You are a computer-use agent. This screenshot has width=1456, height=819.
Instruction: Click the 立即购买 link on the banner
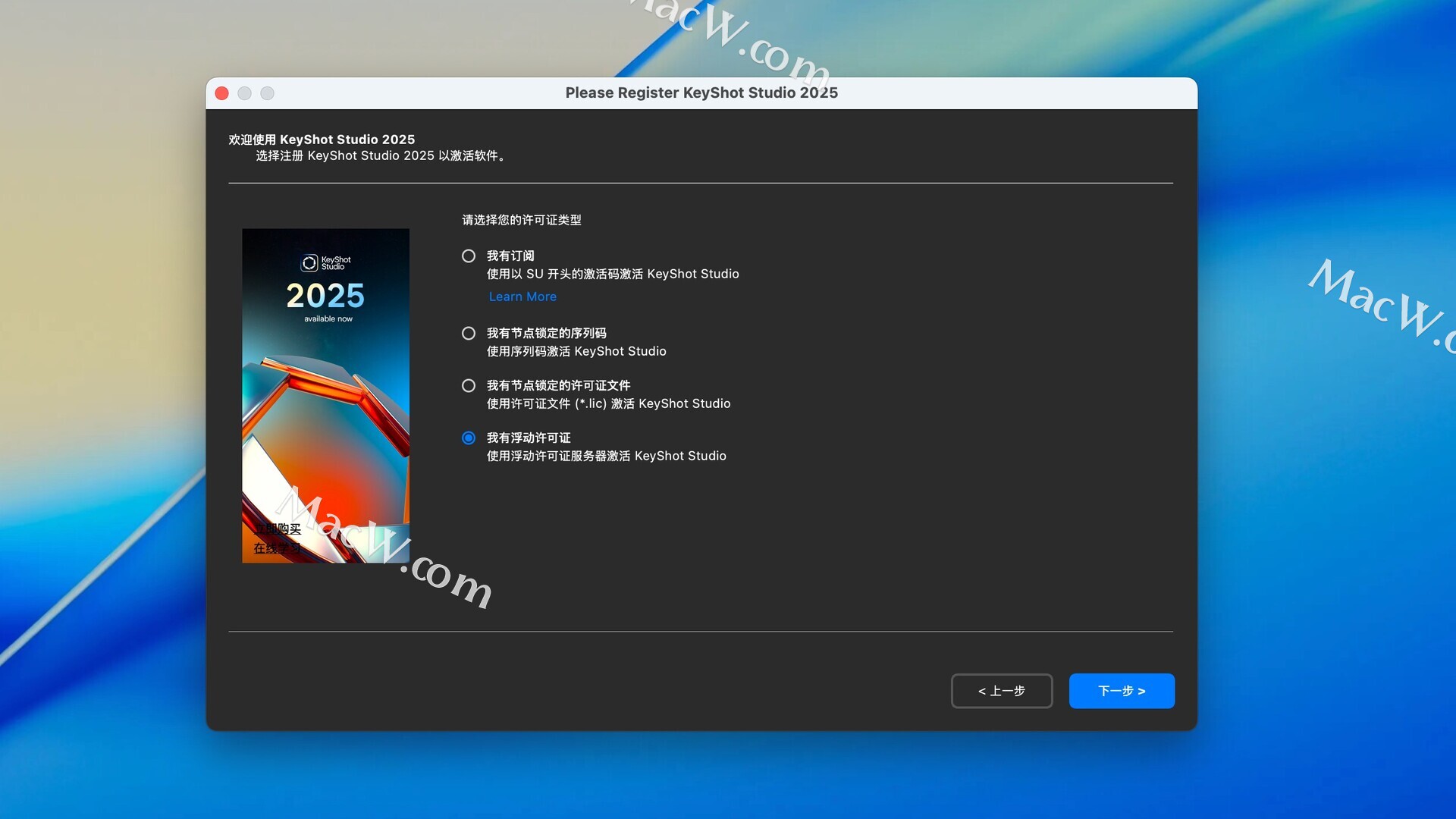coord(278,529)
